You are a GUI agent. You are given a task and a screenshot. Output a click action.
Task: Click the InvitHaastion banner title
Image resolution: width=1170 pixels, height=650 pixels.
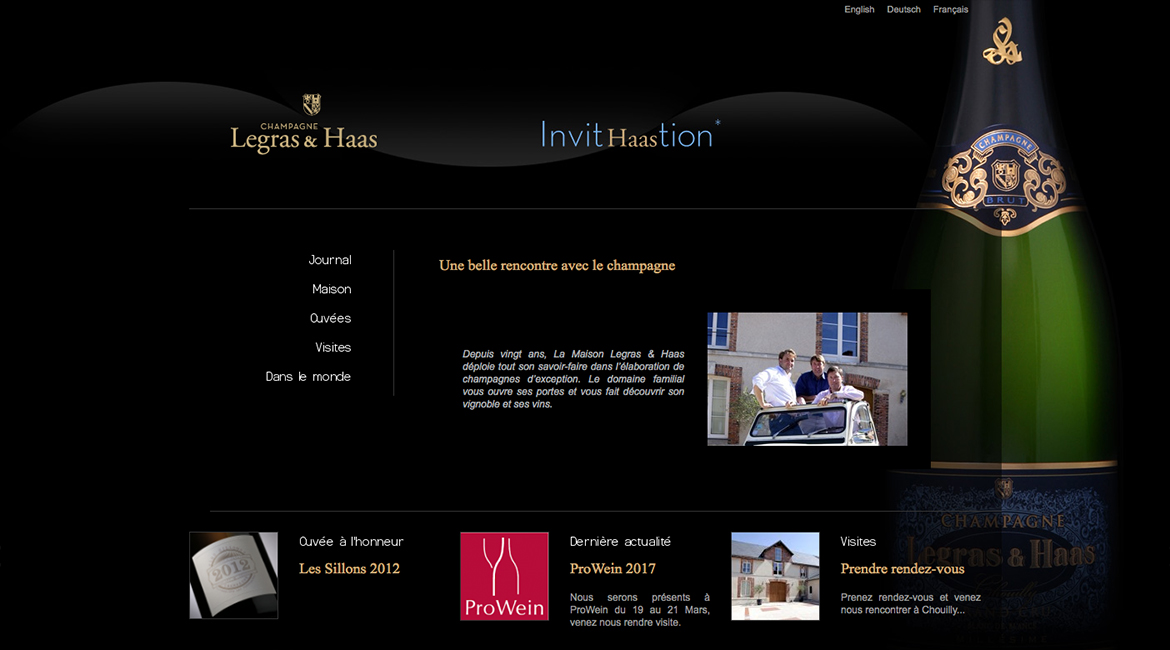click(x=629, y=135)
